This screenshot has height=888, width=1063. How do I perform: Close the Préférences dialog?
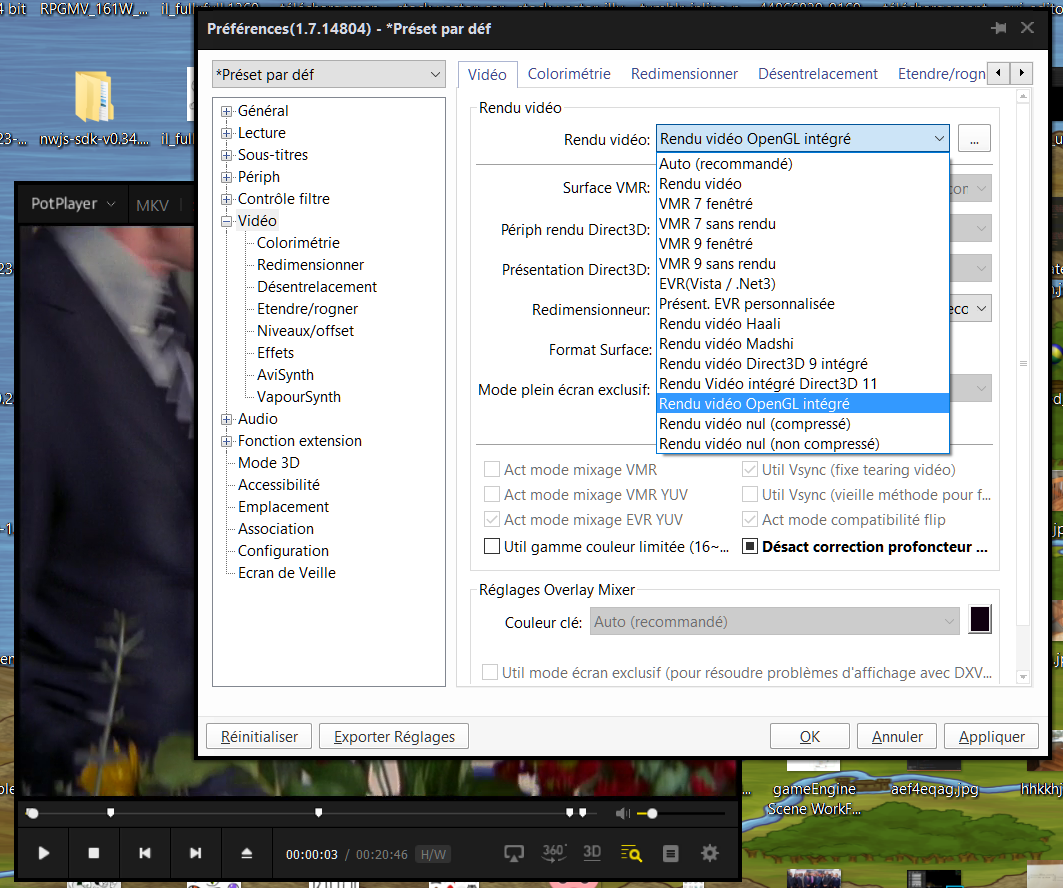coord(1028,28)
